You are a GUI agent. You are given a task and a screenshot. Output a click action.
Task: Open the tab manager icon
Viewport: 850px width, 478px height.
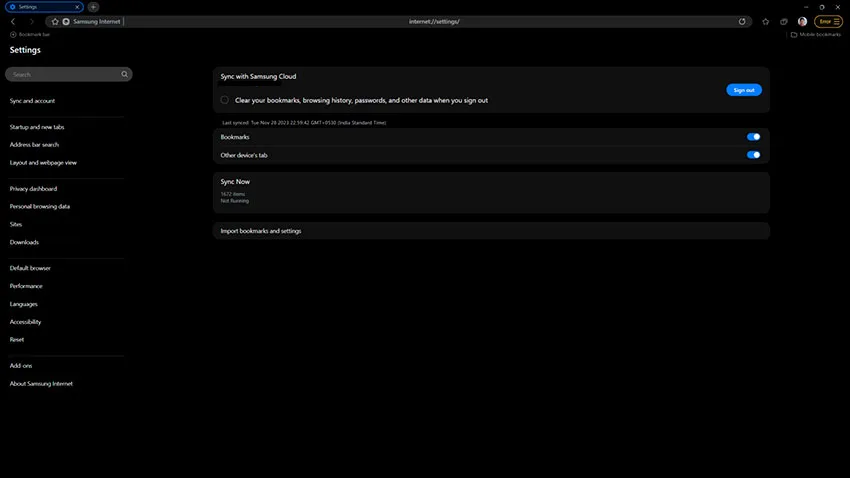784,22
